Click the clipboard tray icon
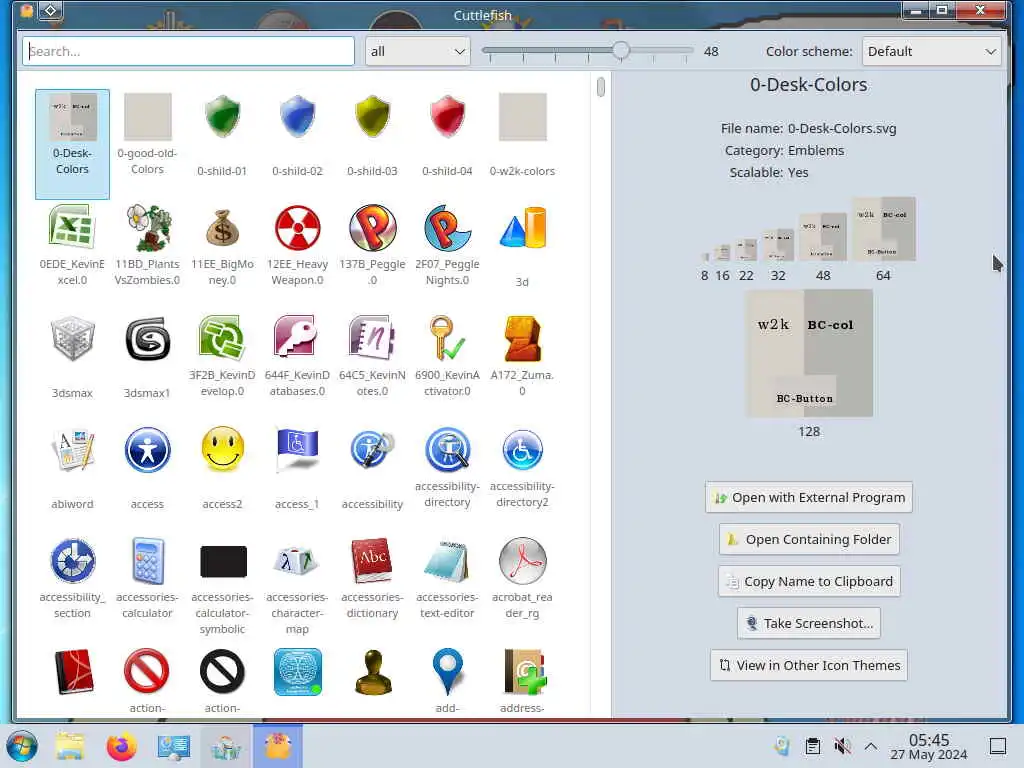The image size is (1024, 768). tap(812, 746)
